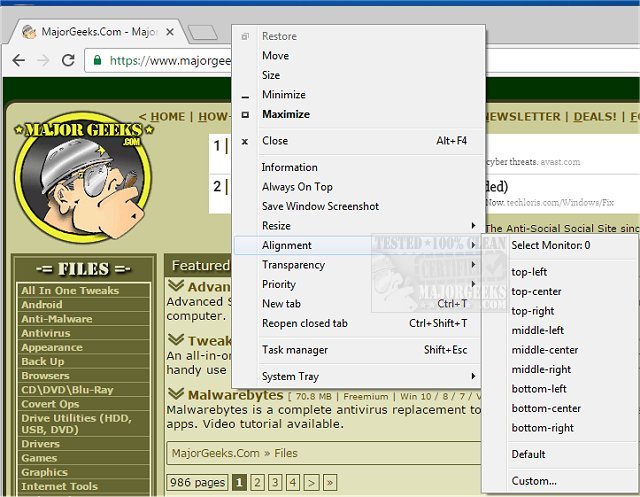Open Custom... alignment option
Screen dimensions: 640x497
(560, 481)
